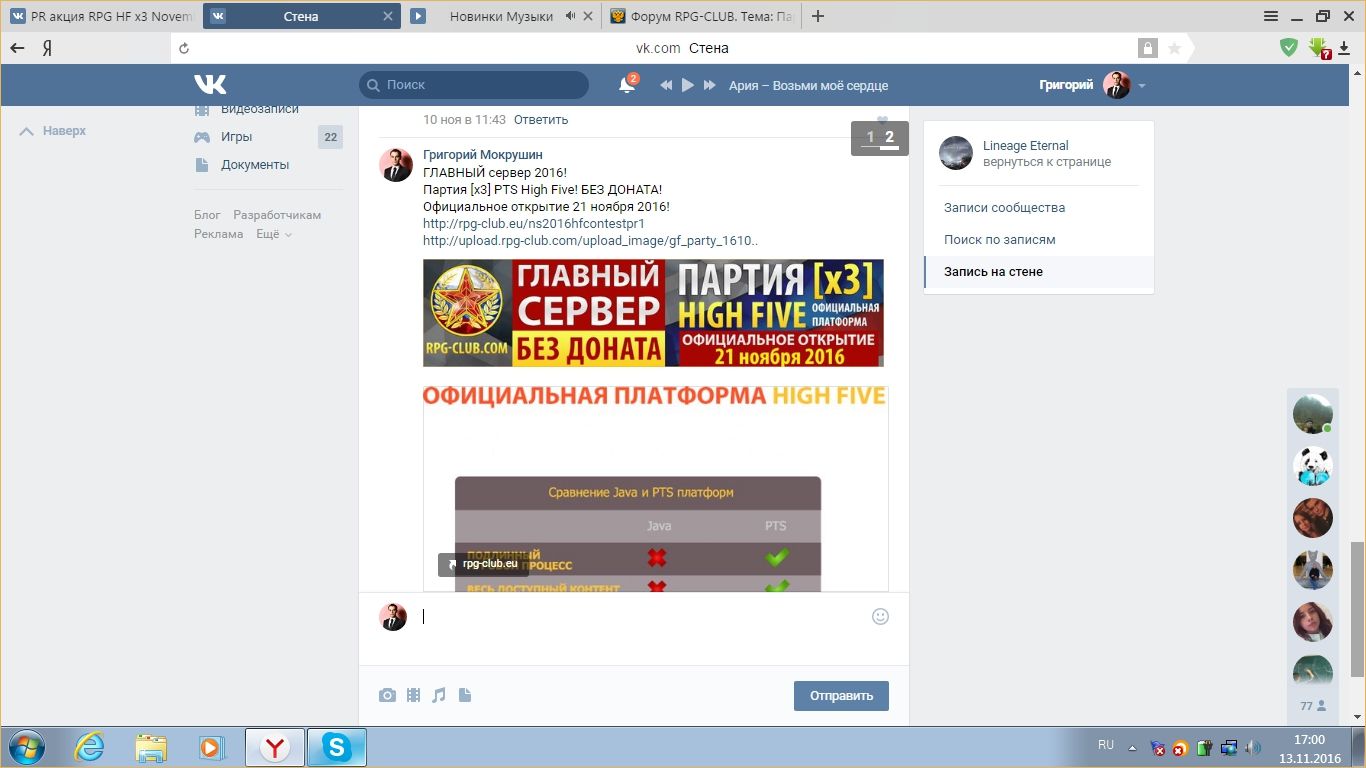Viewport: 1366px width, 768px height.
Task: Click Ария – Возьми моё сердце track title
Action: pyautogui.click(x=808, y=86)
